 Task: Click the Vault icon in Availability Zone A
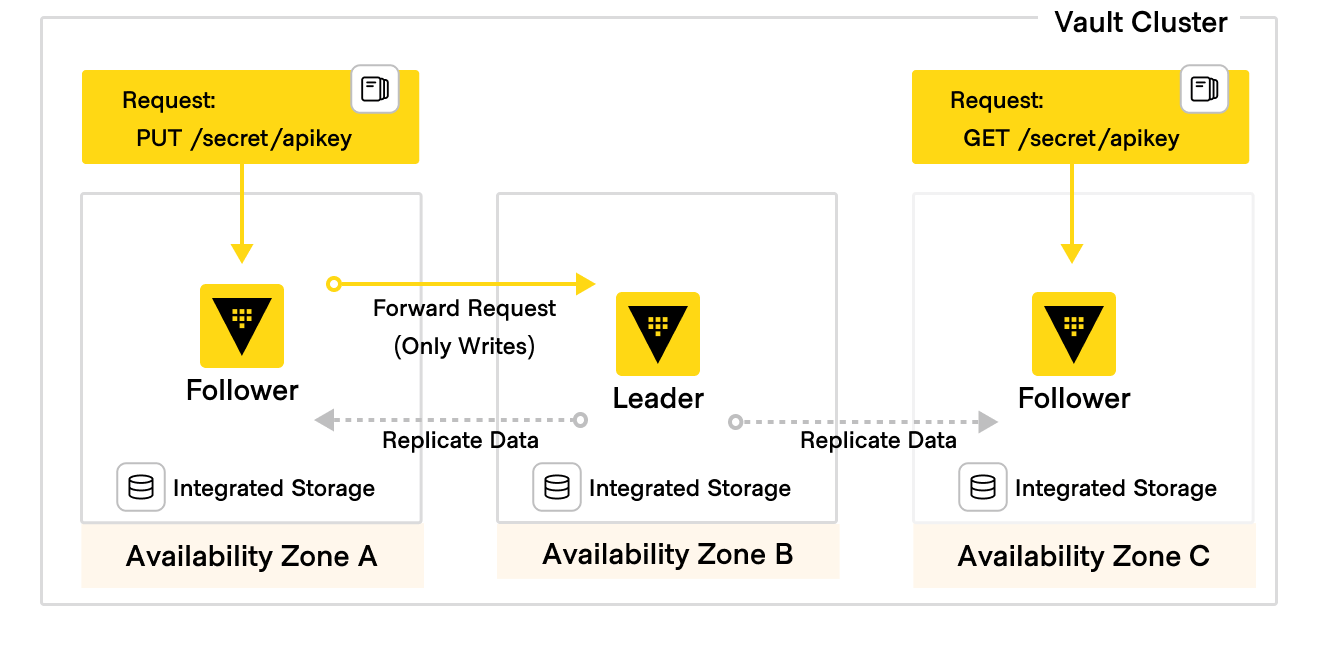tap(242, 325)
